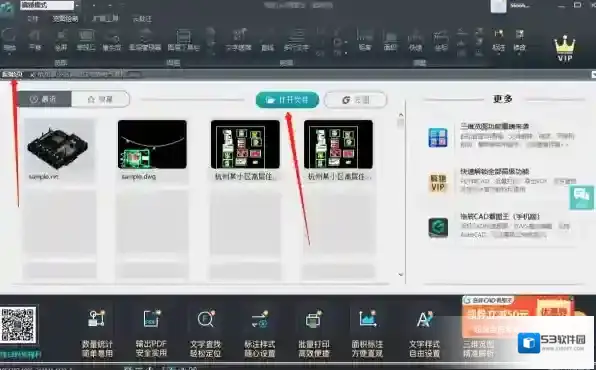This screenshot has width=596, height=370.
Task: Open the 图层工具栏 layer toolbar
Action: click(x=184, y=40)
